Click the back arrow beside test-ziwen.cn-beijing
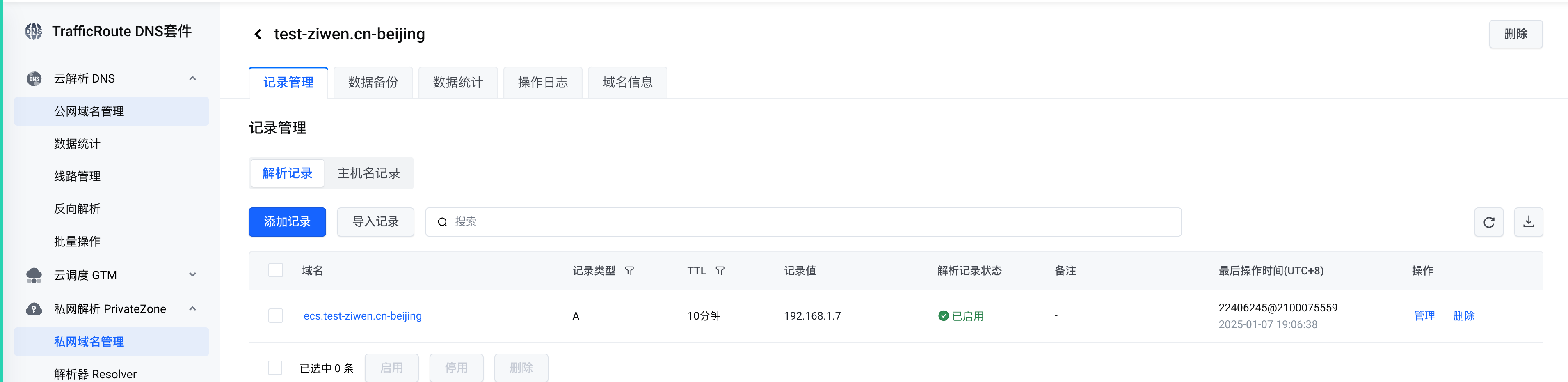Screen dimensions: 1568x382 tap(258, 34)
